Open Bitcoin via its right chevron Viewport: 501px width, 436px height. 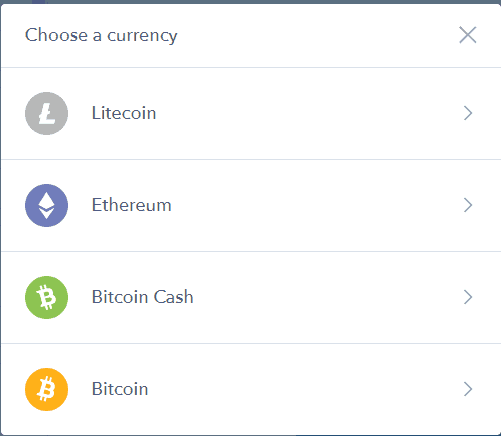point(468,389)
